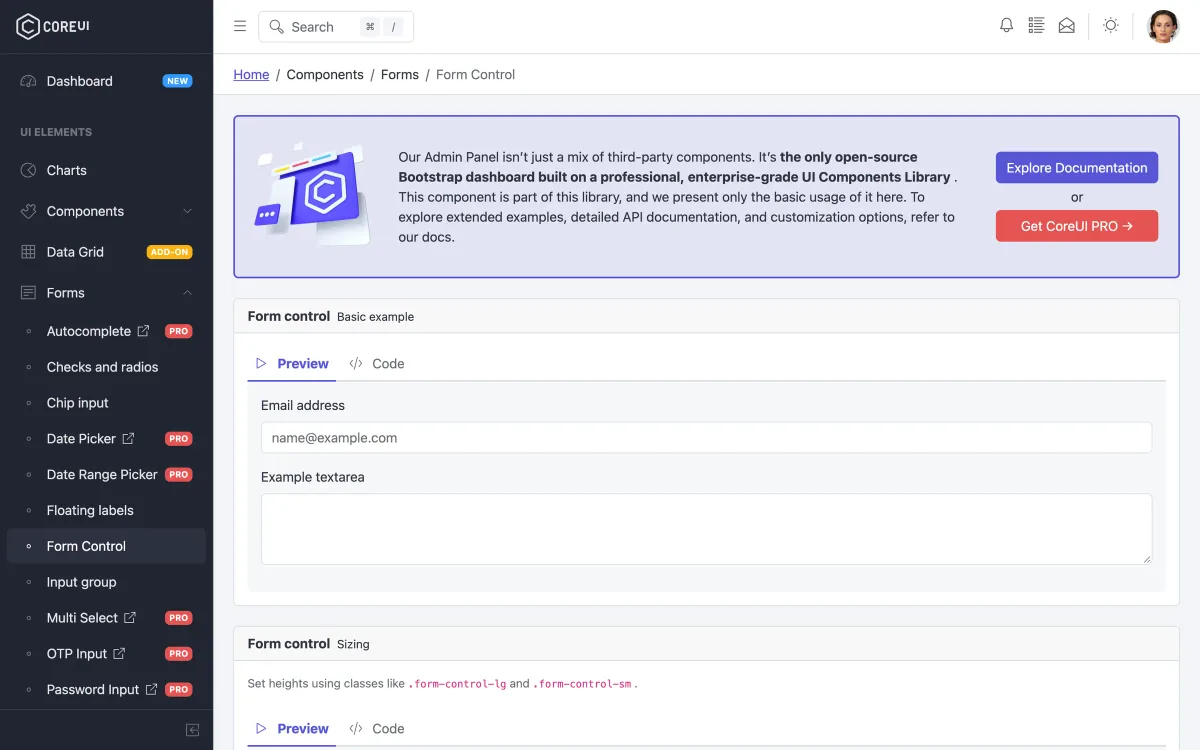
Task: Open Data Grid in the sidebar
Action: 106,252
